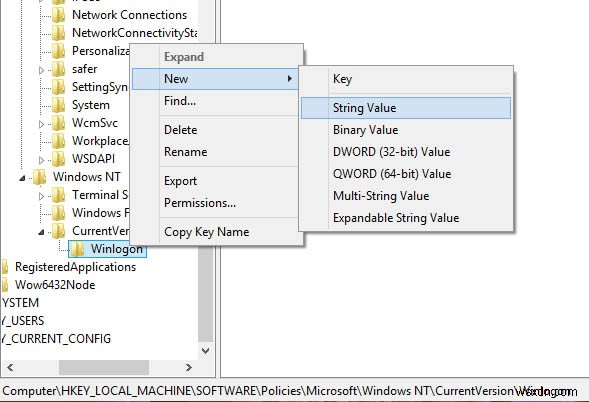Click the Workplace folder icon
Screen dimensions: 589x402
click(59, 141)
